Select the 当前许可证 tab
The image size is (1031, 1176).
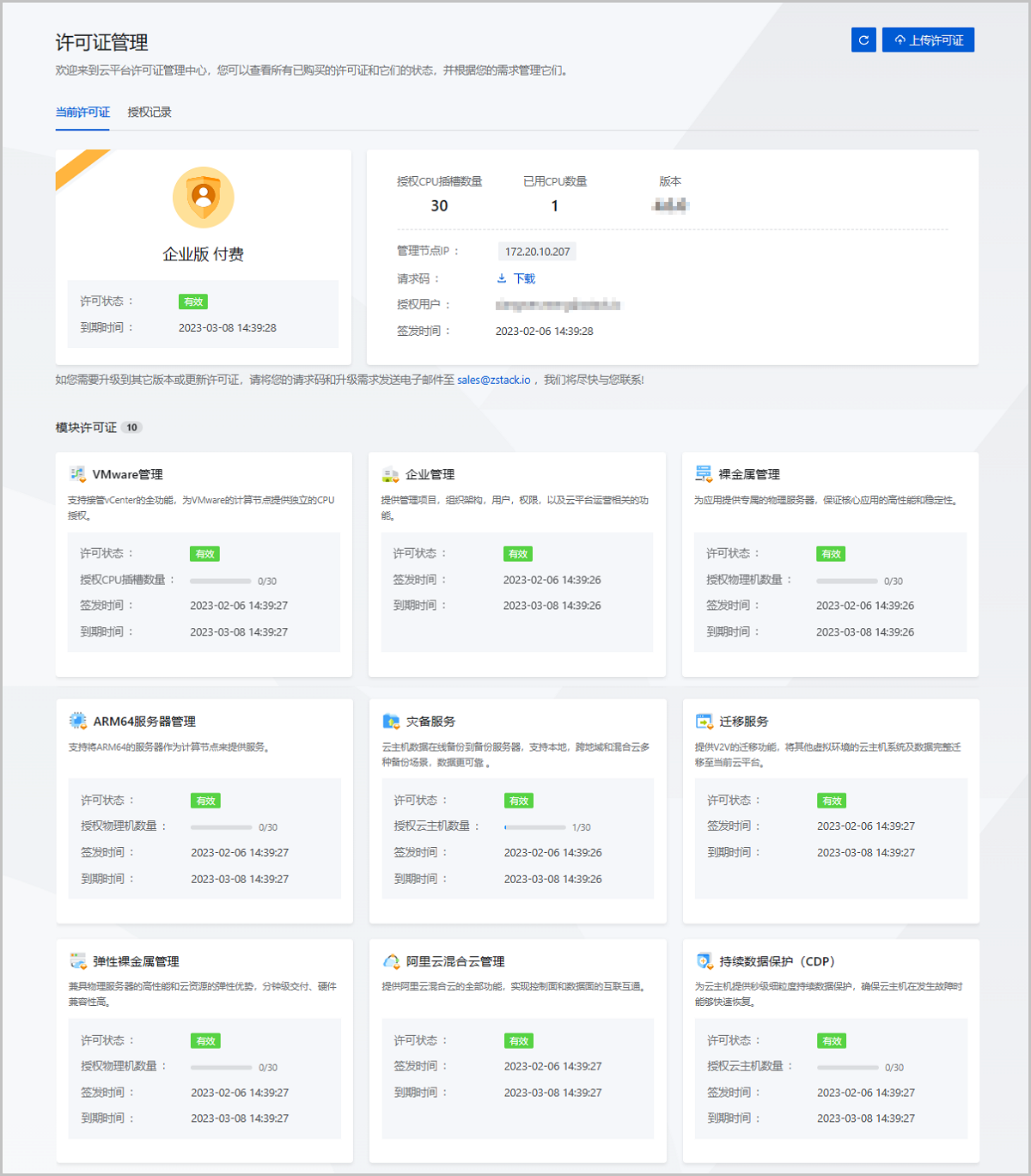[x=82, y=112]
